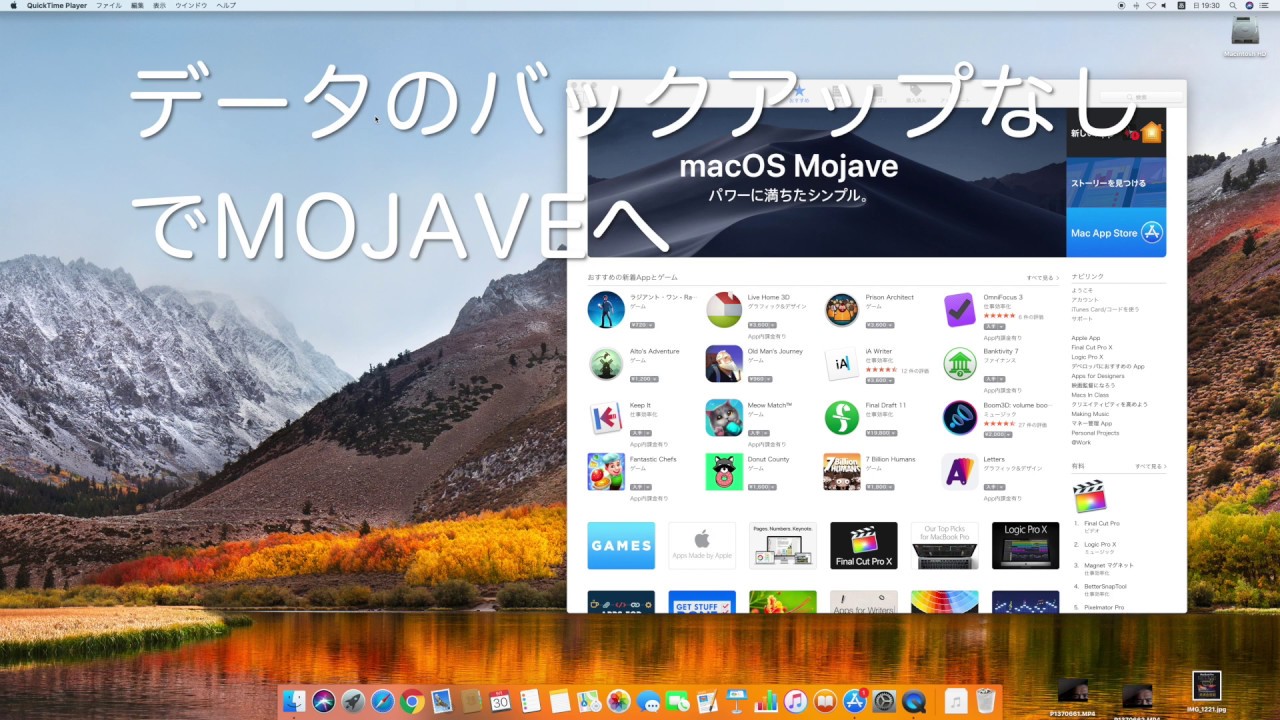Image resolution: width=1280 pixels, height=720 pixels.
Task: Select the Keep It app icon
Action: pos(606,418)
